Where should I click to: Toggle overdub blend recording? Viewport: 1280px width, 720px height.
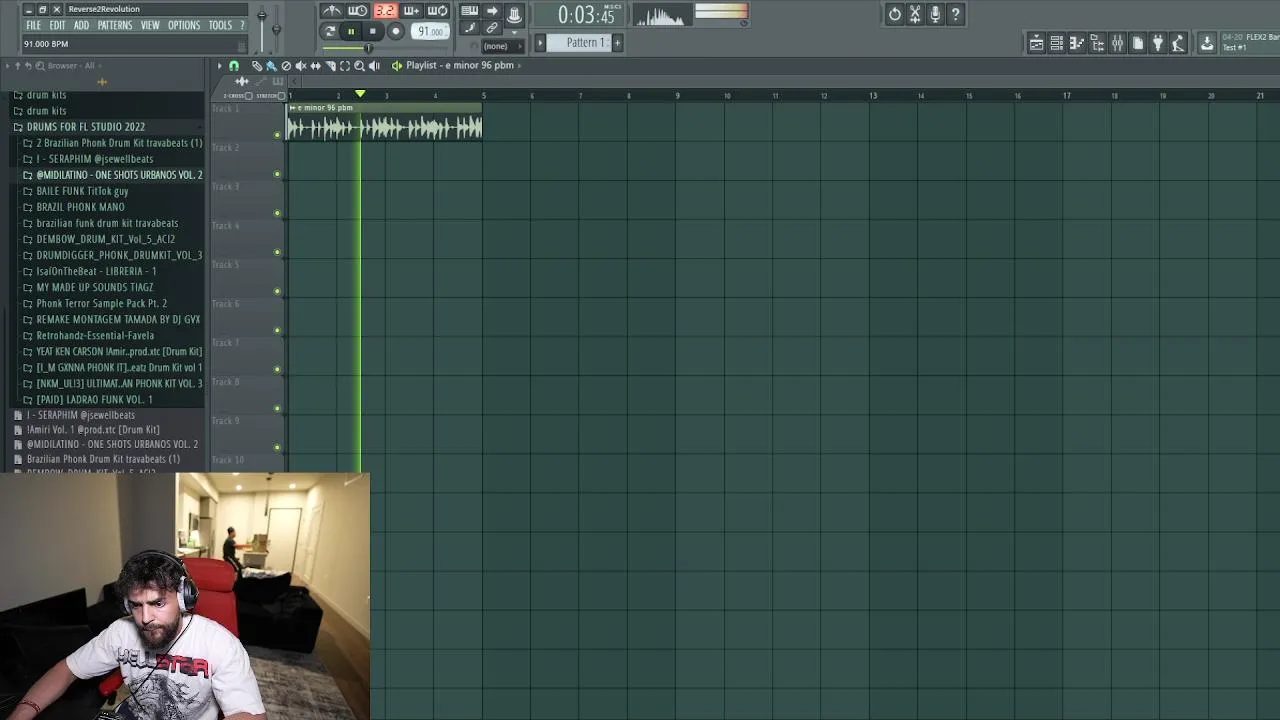click(x=411, y=12)
